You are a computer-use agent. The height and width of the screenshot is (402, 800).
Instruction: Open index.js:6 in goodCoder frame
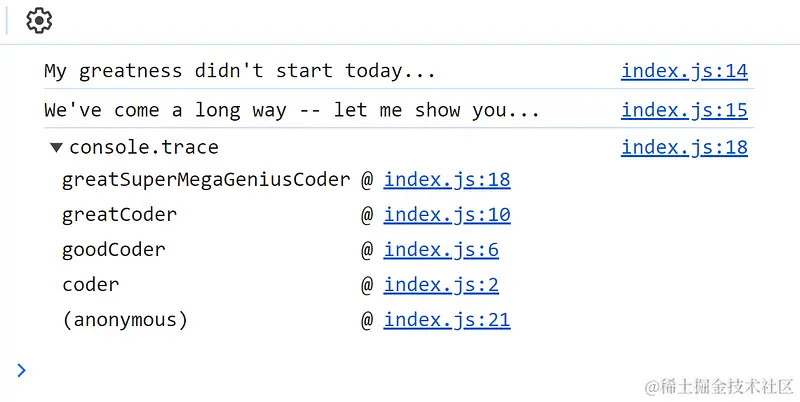[x=441, y=250]
